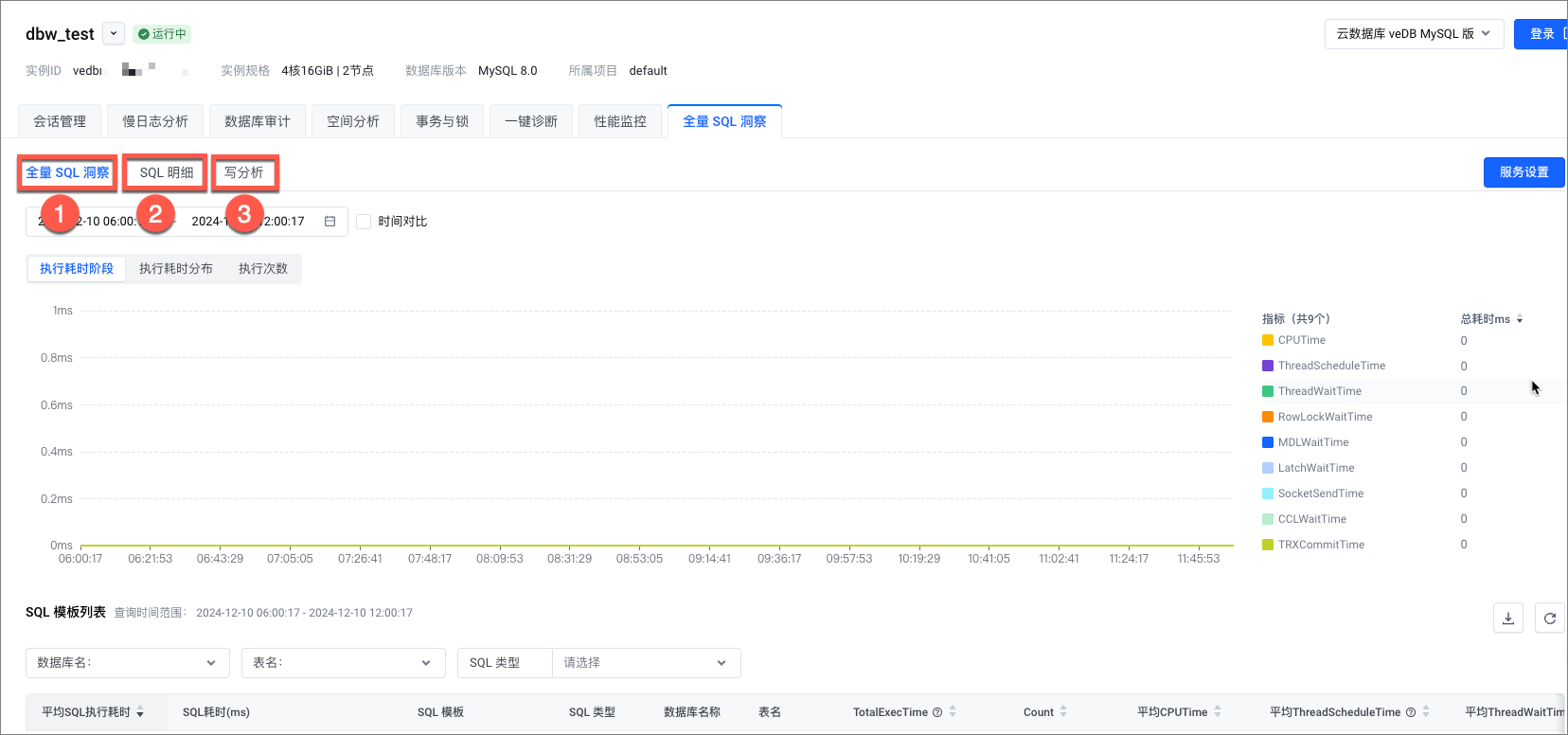Viewport: 1568px width, 735px height.
Task: Select 执行耗时分布 chart view
Action: pyautogui.click(x=176, y=269)
